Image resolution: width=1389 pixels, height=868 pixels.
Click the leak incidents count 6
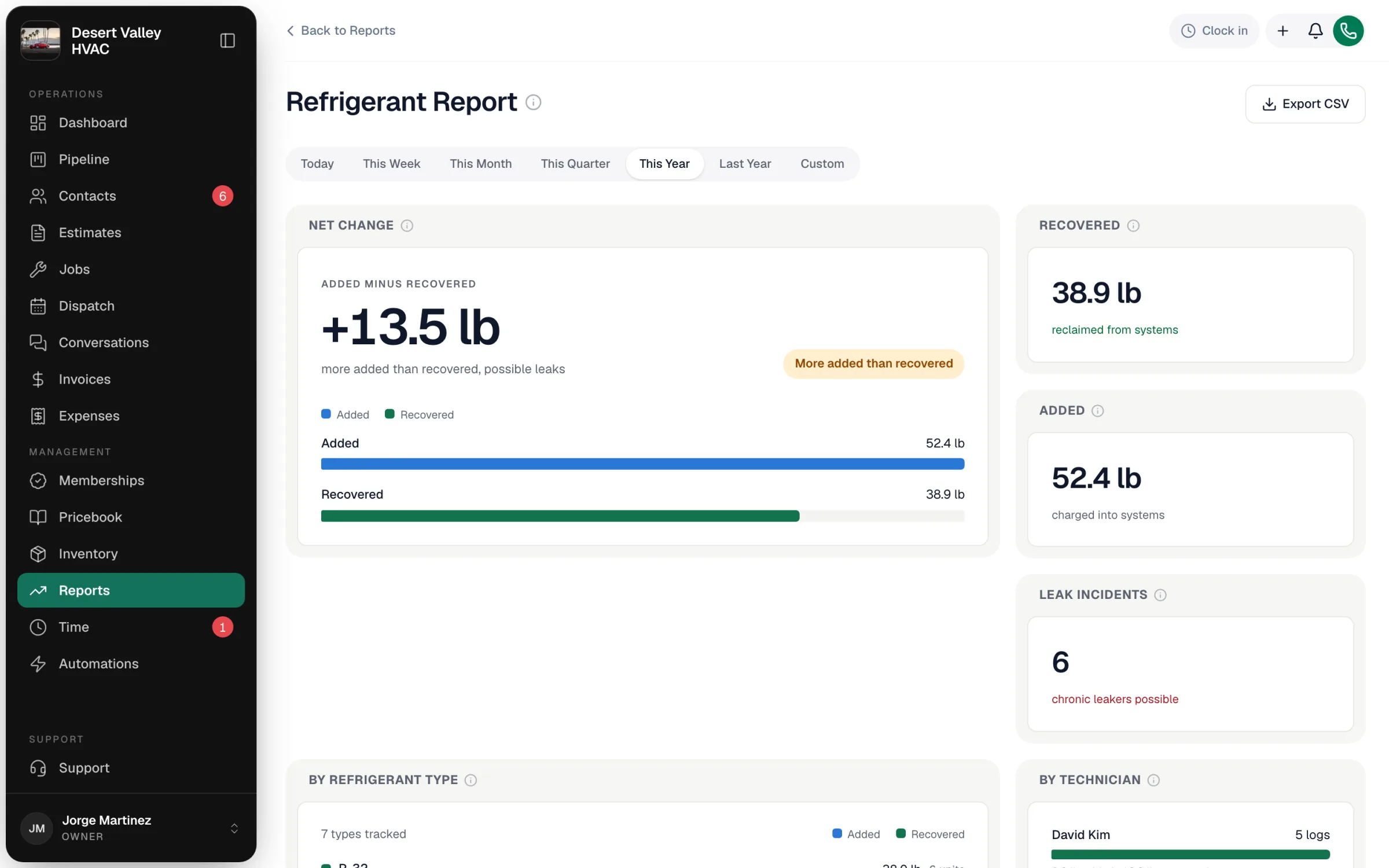pyautogui.click(x=1060, y=662)
